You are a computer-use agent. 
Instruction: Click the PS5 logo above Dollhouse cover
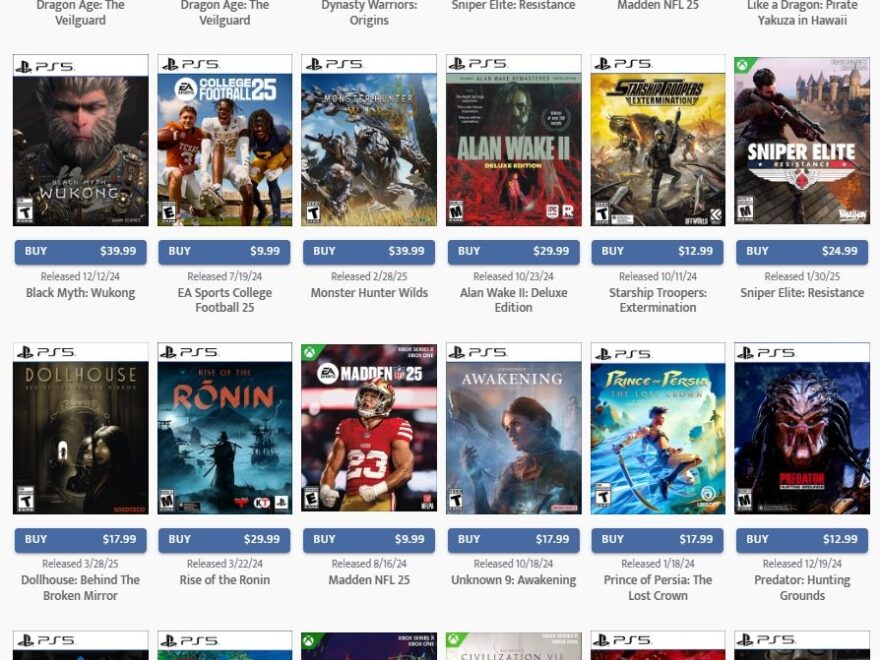46,352
